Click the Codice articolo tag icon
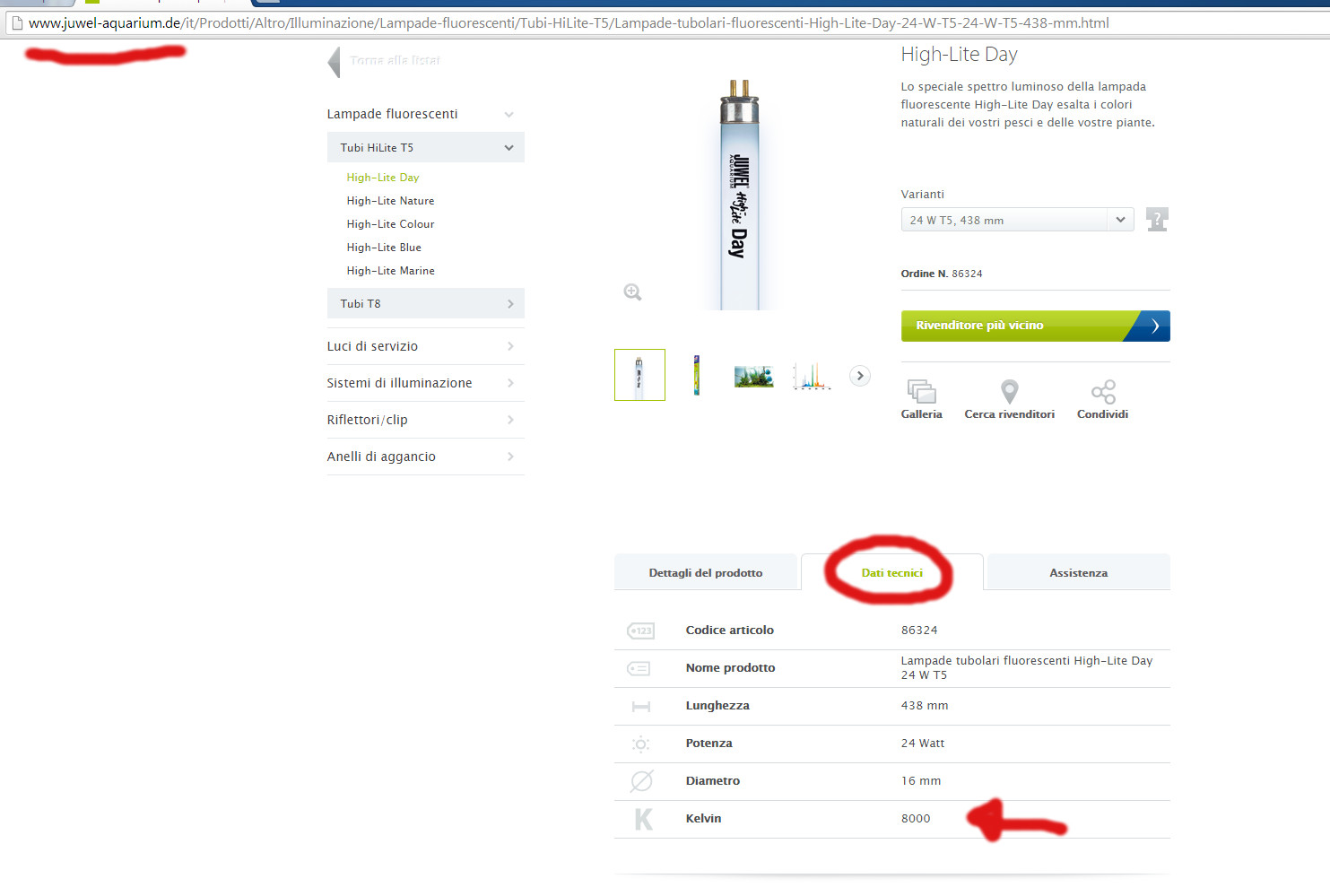Image resolution: width=1330 pixels, height=896 pixels. click(x=640, y=631)
